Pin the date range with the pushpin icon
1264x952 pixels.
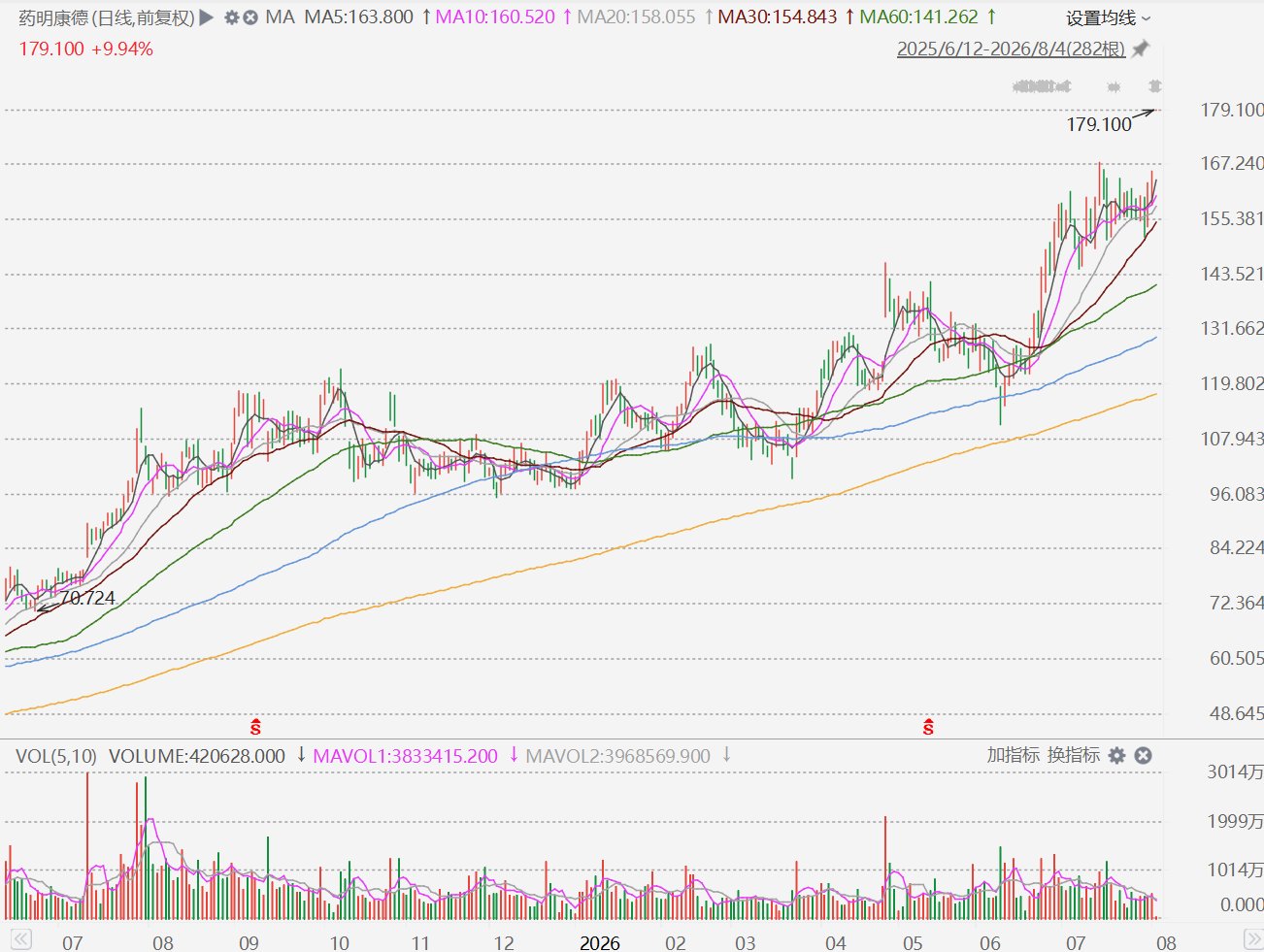1141,49
